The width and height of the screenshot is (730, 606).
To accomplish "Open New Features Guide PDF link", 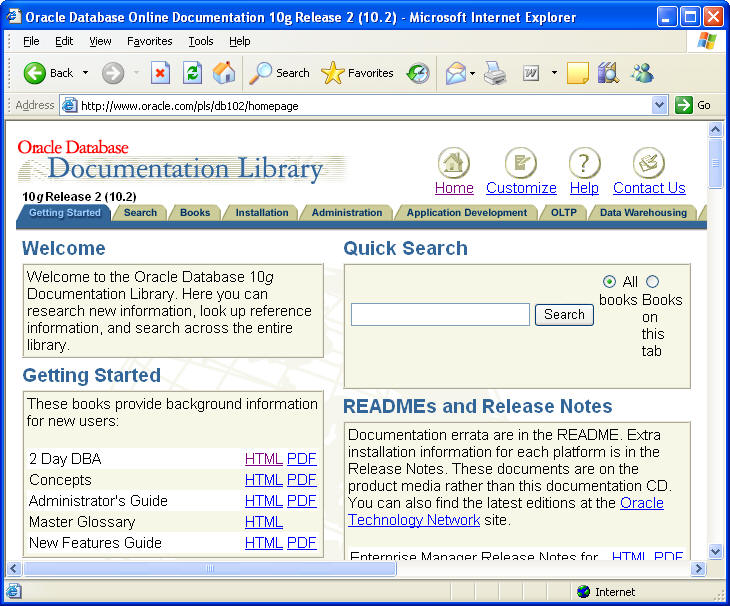I will (x=302, y=543).
